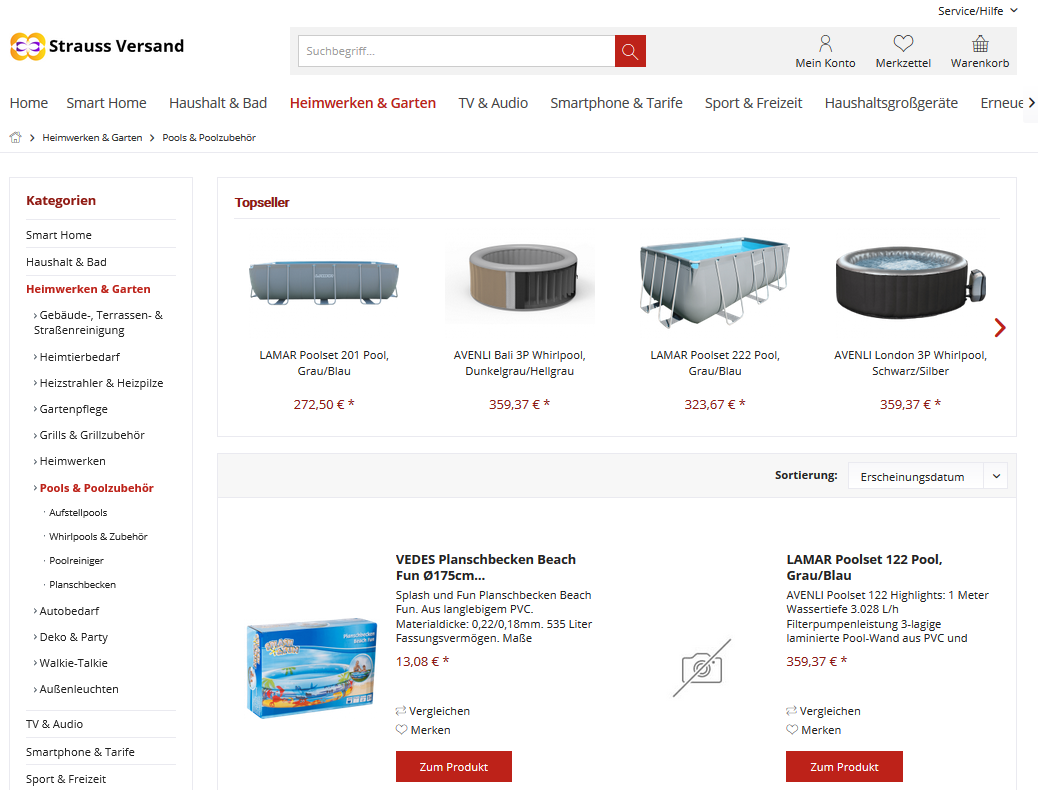Screen dimensions: 1038x790
Task: Expand Heimtierbedarf category
Action: 77,357
